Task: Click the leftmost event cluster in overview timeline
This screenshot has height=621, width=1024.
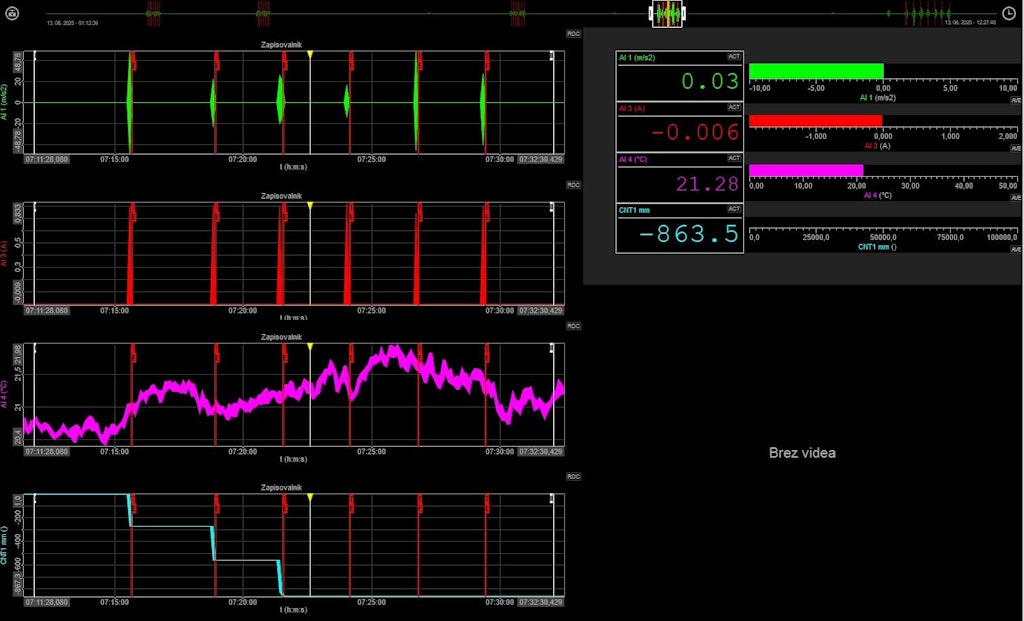Action: 153,14
